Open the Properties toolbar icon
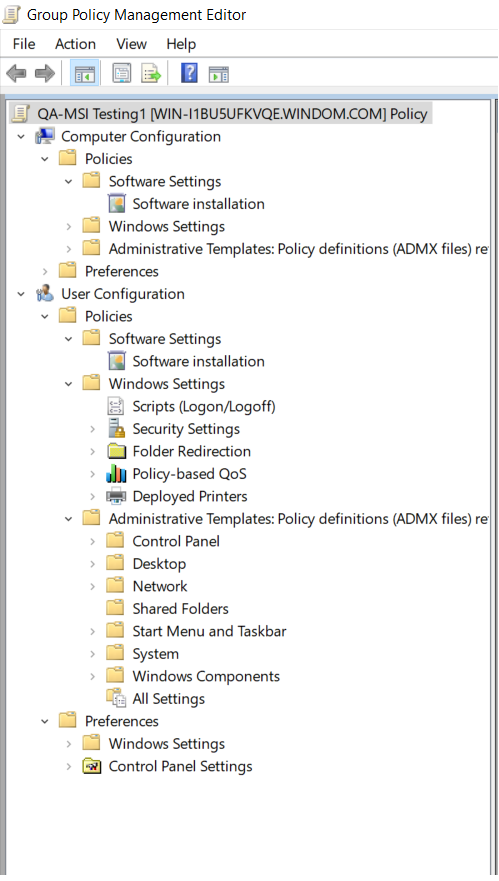This screenshot has width=499, height=881. point(122,74)
